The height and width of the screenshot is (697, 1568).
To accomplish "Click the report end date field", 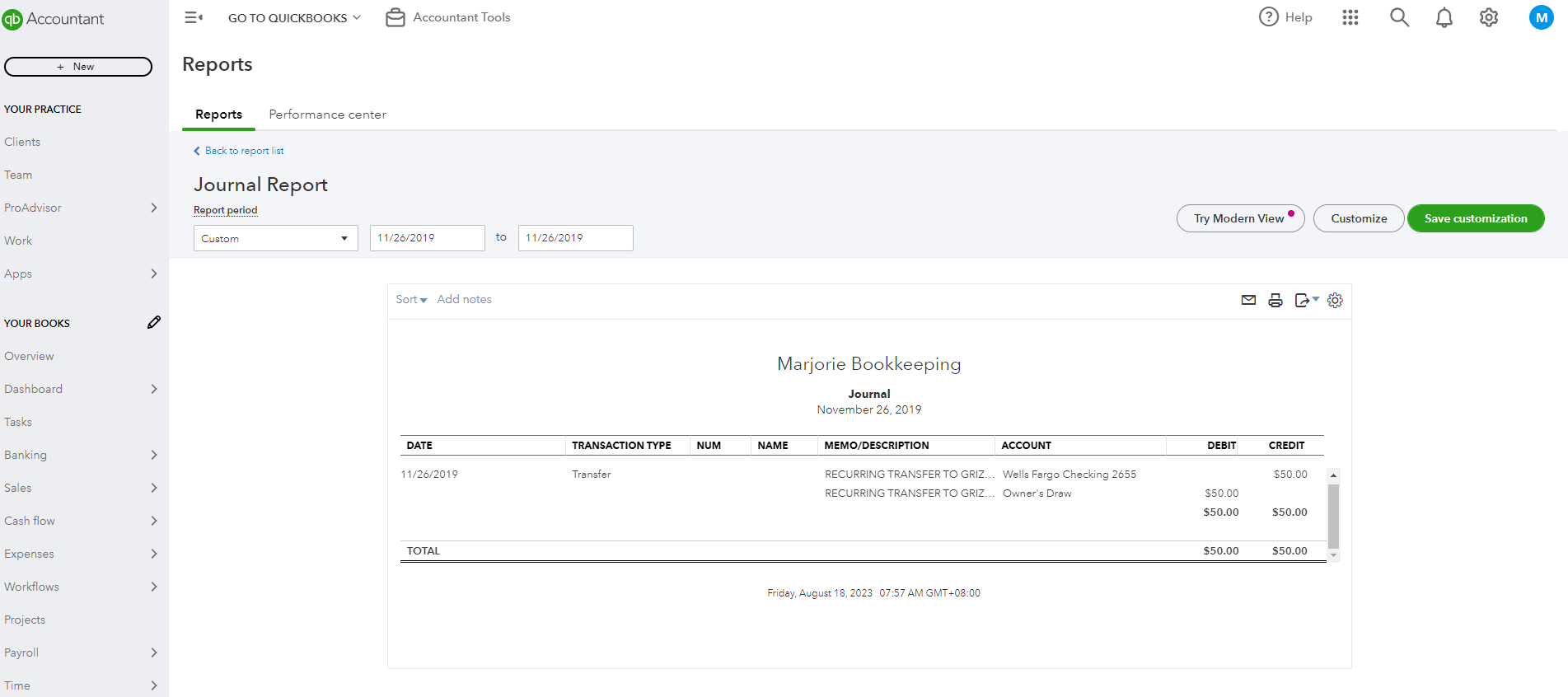I will pos(576,238).
